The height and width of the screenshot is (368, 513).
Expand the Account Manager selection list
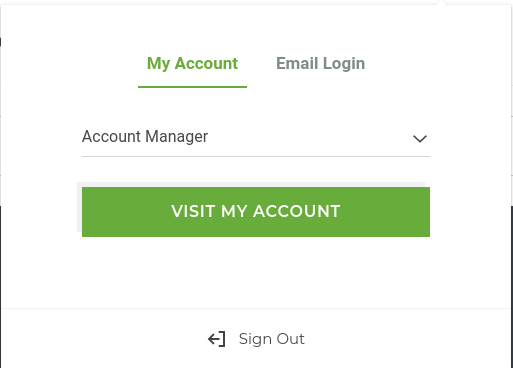pos(256,137)
